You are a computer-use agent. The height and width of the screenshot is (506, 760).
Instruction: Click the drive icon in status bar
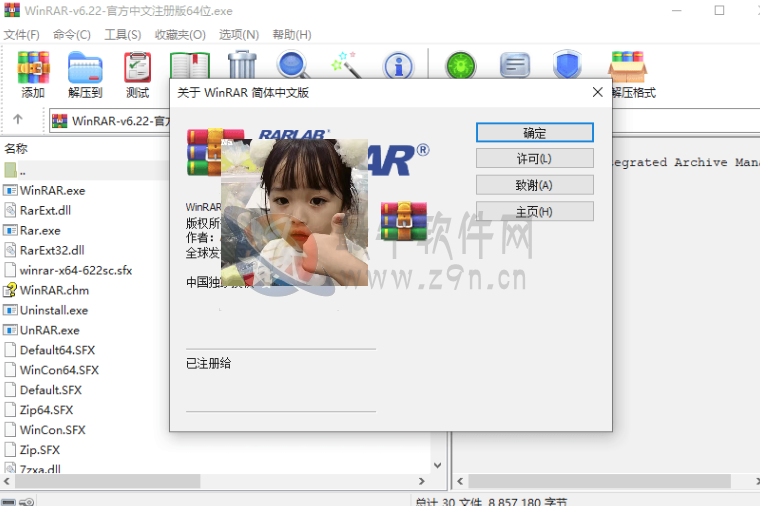9,502
